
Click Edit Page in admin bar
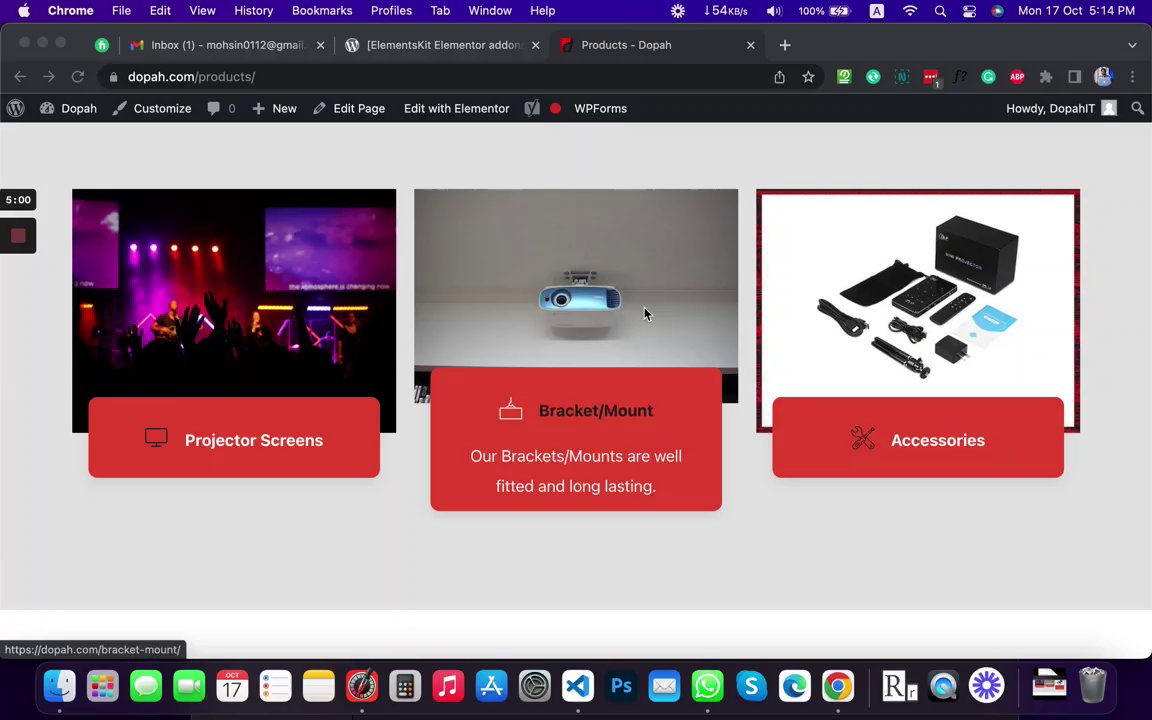tap(349, 108)
